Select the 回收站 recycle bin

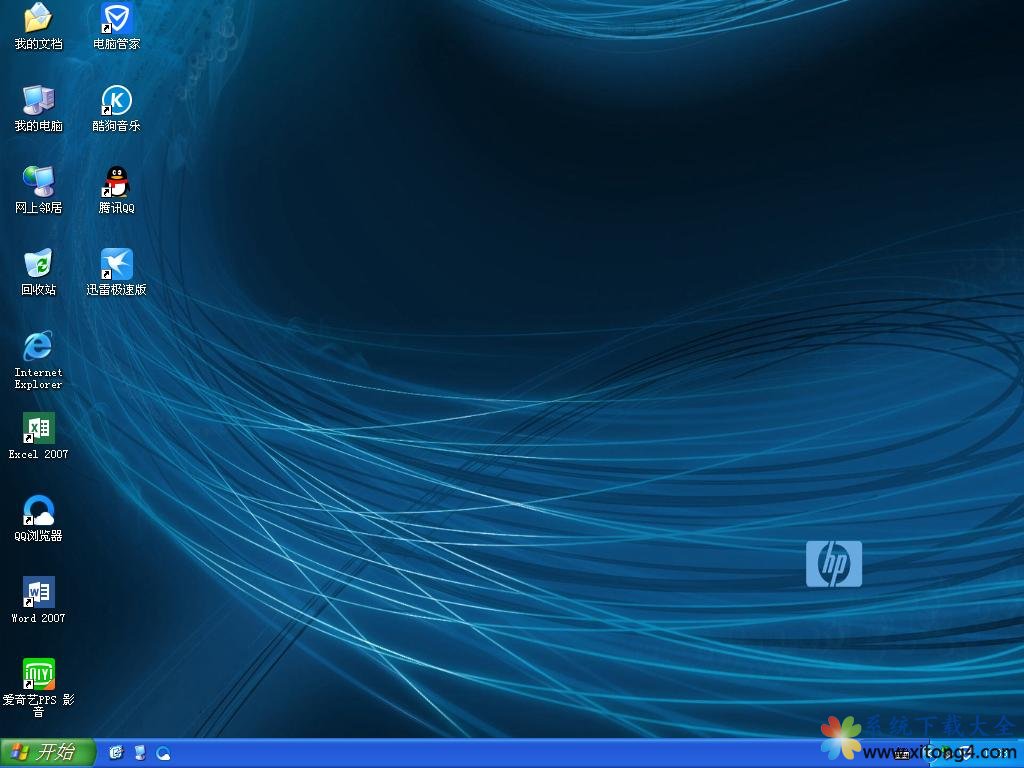(x=38, y=264)
